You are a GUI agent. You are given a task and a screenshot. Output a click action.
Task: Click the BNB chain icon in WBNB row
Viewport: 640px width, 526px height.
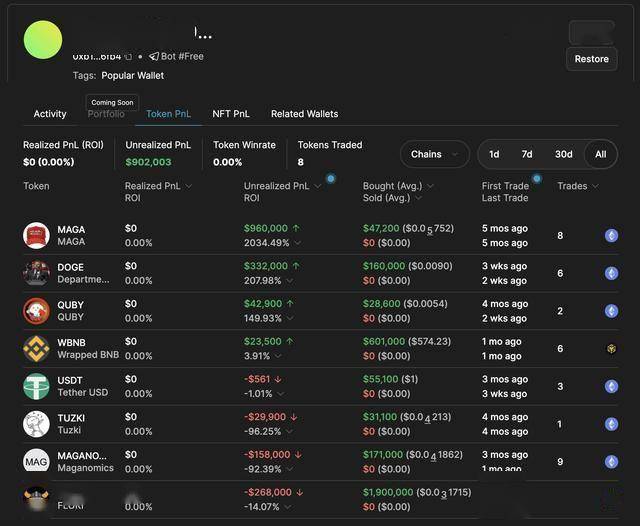tap(611, 348)
